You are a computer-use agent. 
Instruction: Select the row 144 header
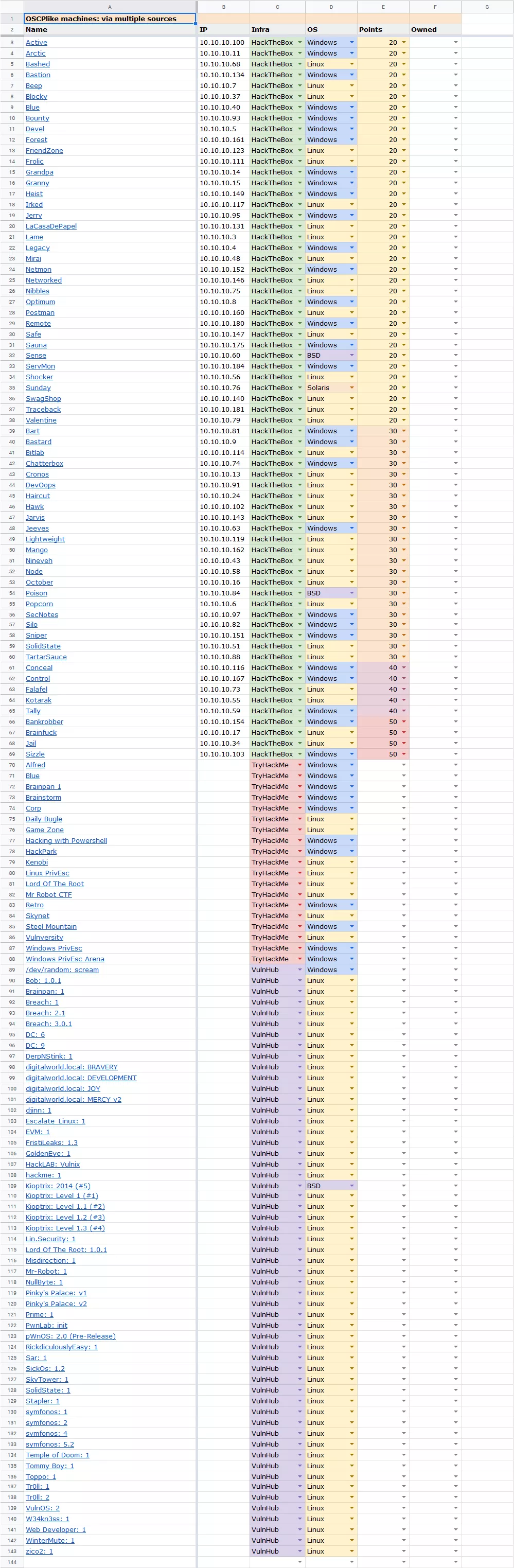(x=11, y=1562)
